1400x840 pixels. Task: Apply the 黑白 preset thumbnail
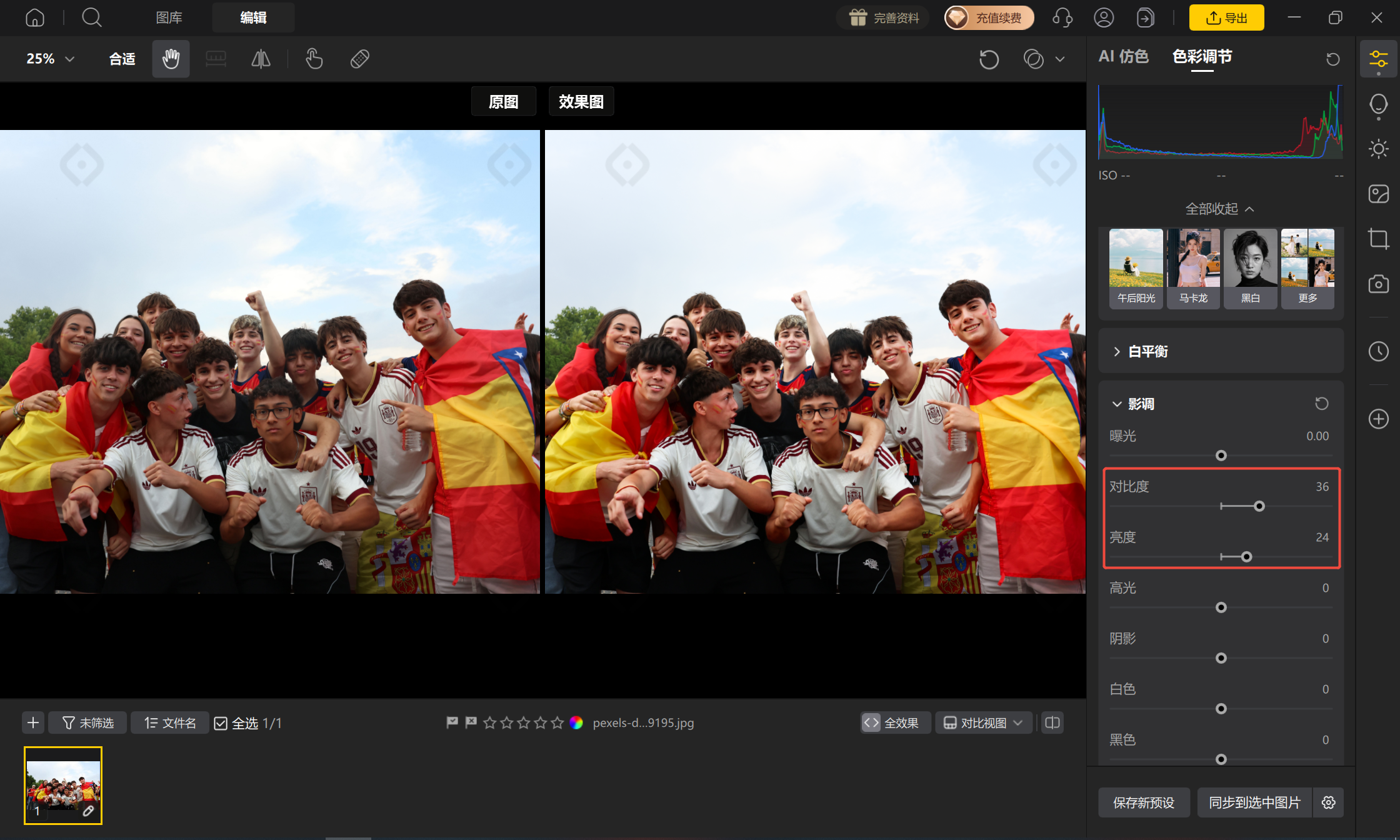[x=1250, y=269]
